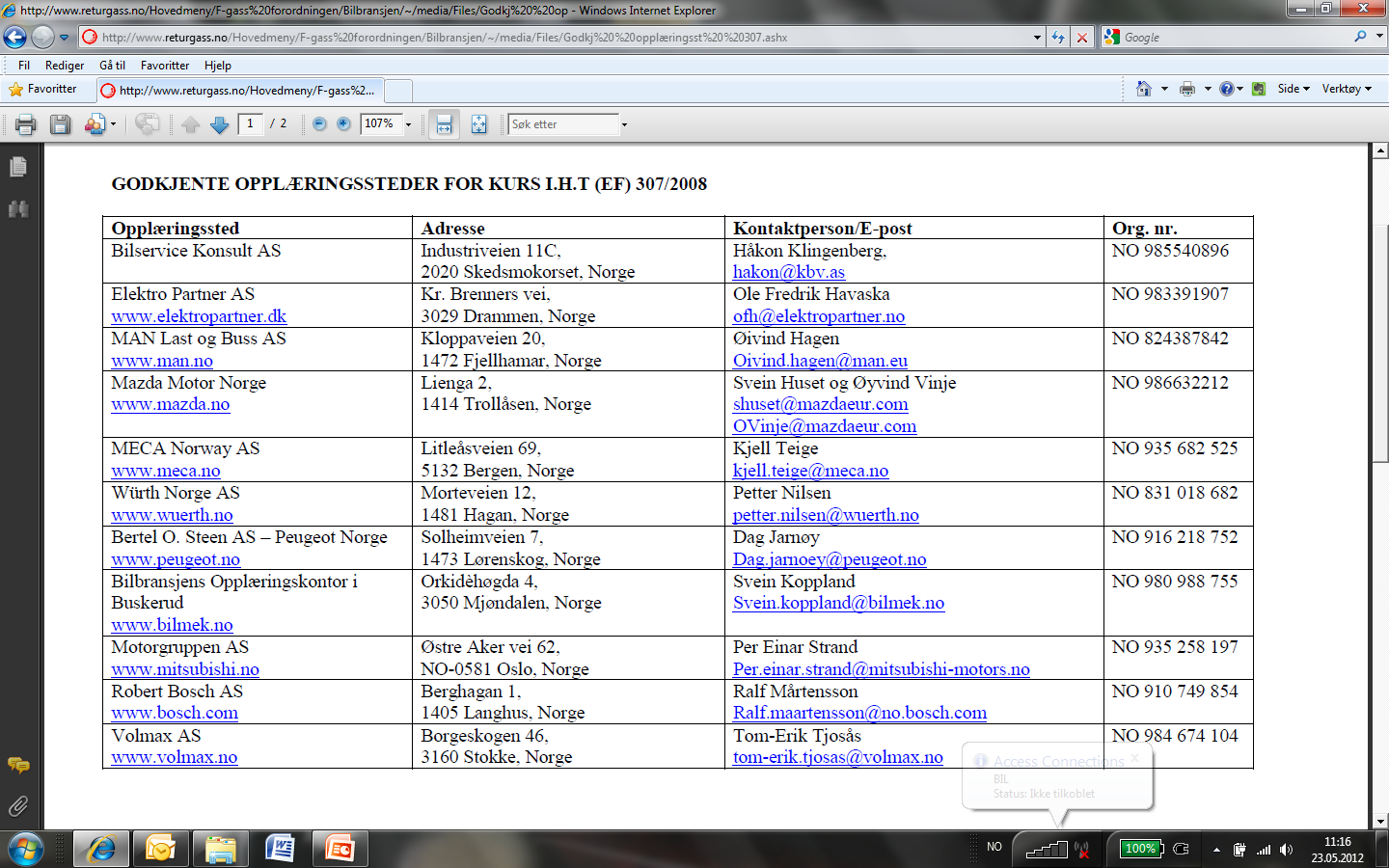Click the Søk etter search field
The image size is (1389, 868).
pyautogui.click(x=563, y=124)
